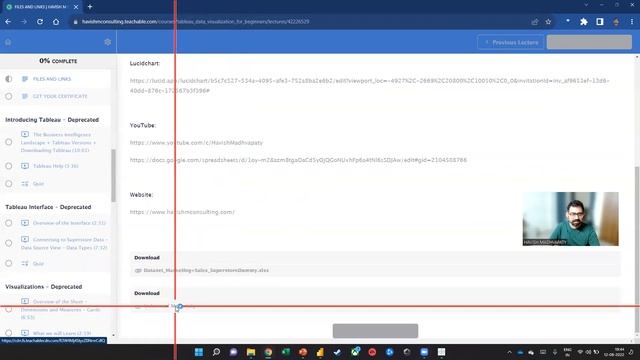Toggle completion circle for Tableau Interface Quiz
Viewport: 640px width, 360px height.
coord(9,264)
